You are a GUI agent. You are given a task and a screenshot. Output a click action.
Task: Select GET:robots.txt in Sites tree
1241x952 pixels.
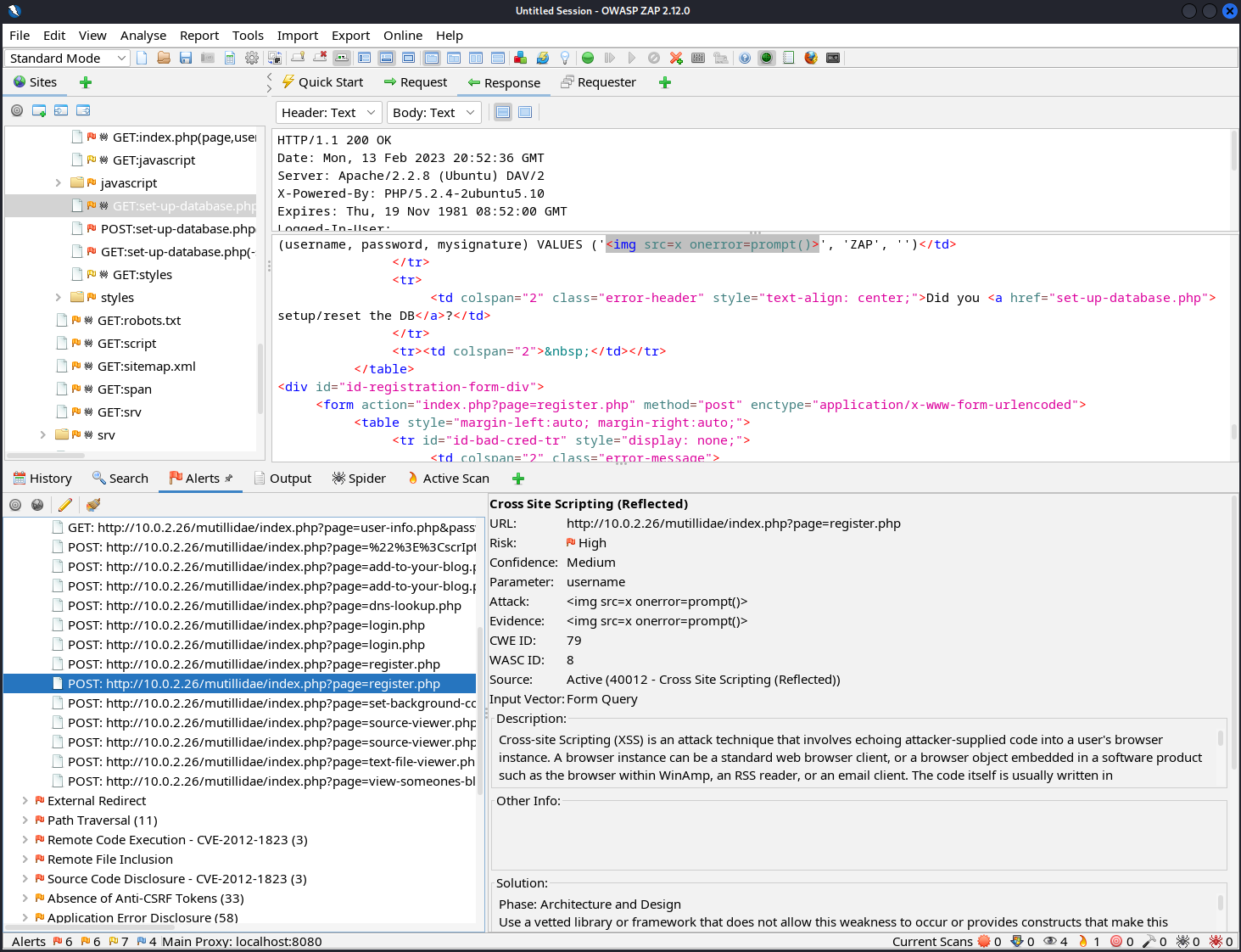[139, 320]
